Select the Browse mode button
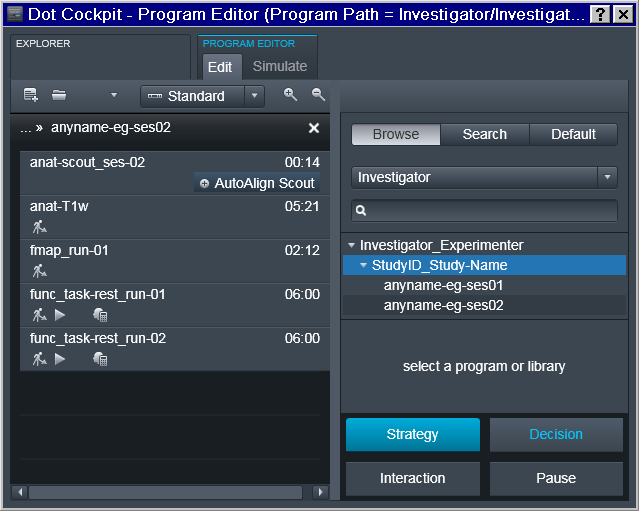639x511 pixels. point(396,134)
